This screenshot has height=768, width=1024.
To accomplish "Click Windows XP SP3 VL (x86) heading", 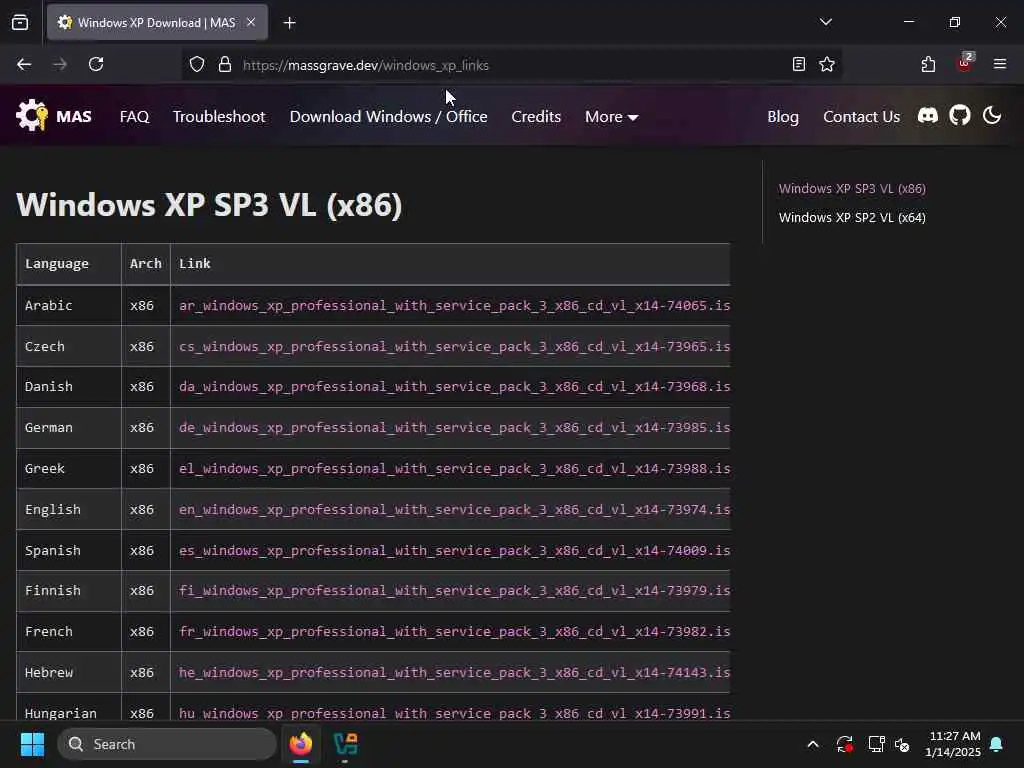I will coord(209,205).
